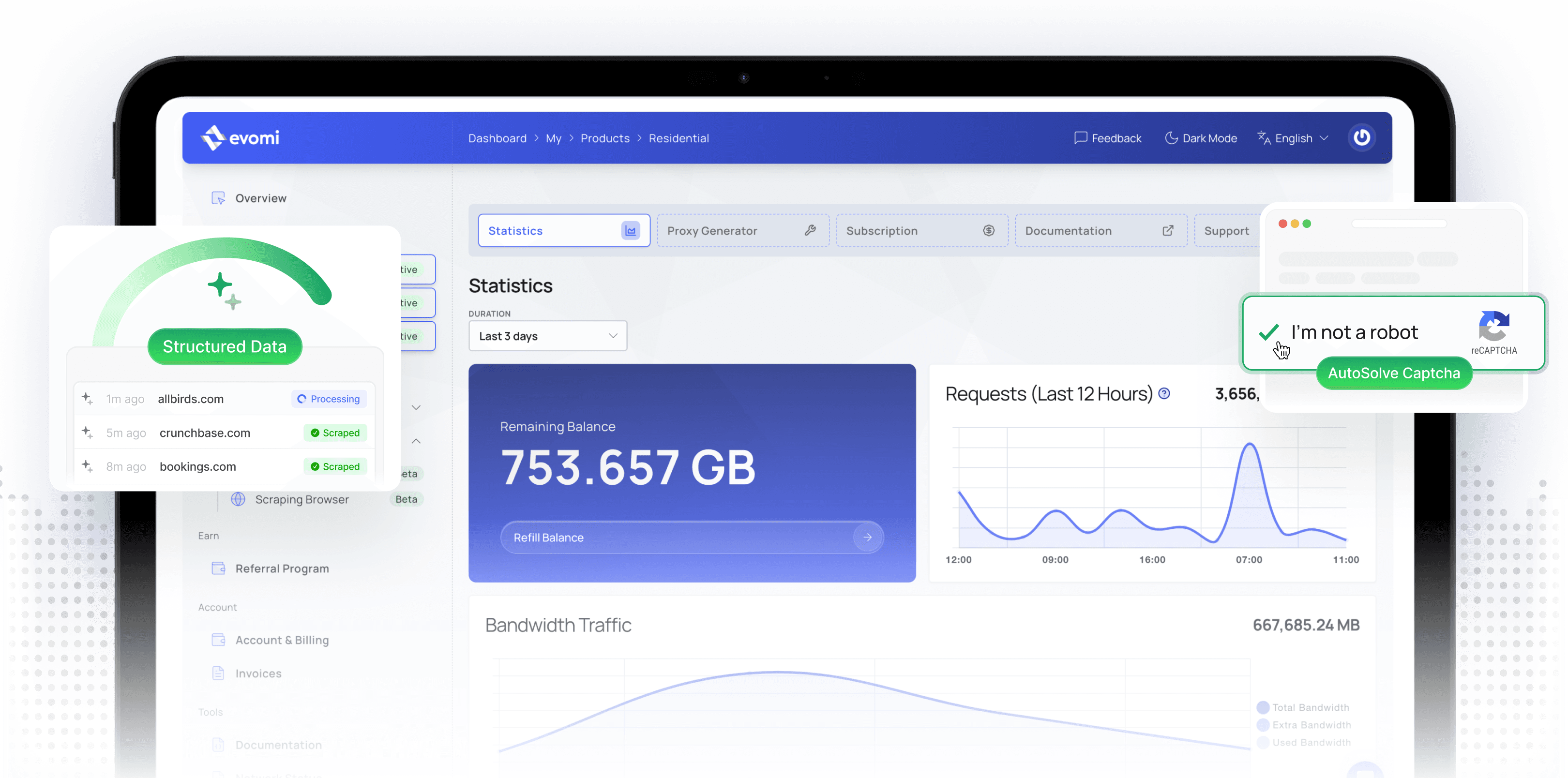Click the Refill Balance button
The width and height of the screenshot is (1568, 778).
click(x=692, y=537)
